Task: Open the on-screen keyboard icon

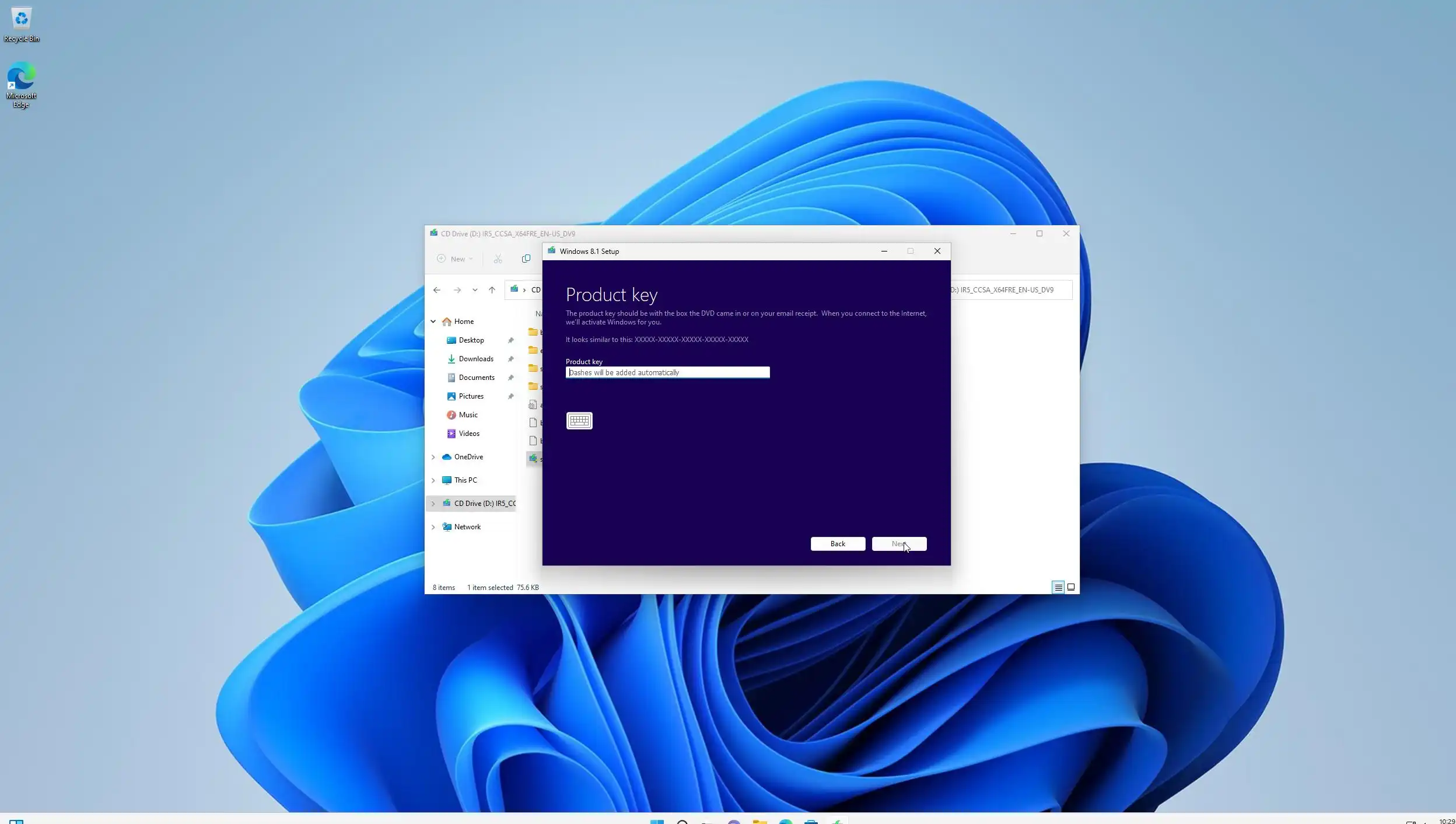Action: (x=579, y=420)
